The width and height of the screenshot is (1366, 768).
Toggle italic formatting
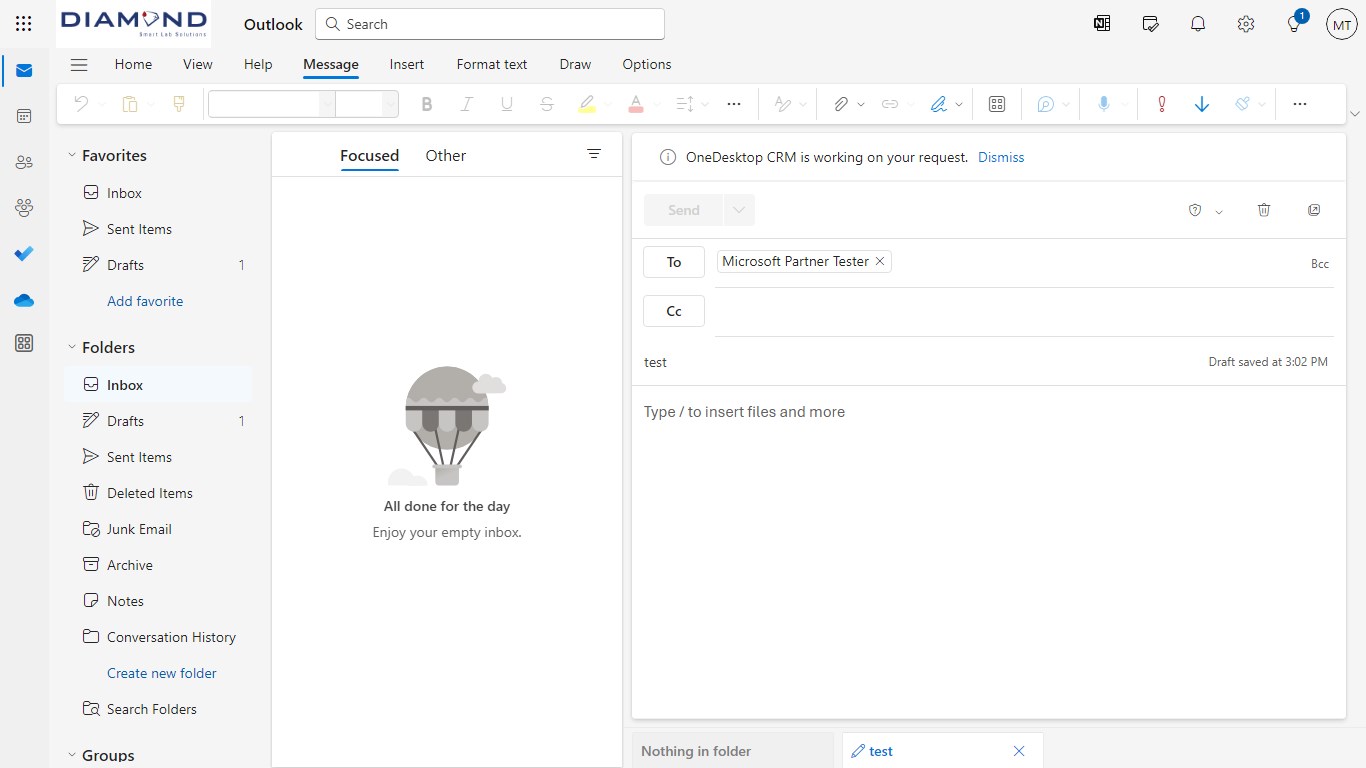tap(466, 104)
